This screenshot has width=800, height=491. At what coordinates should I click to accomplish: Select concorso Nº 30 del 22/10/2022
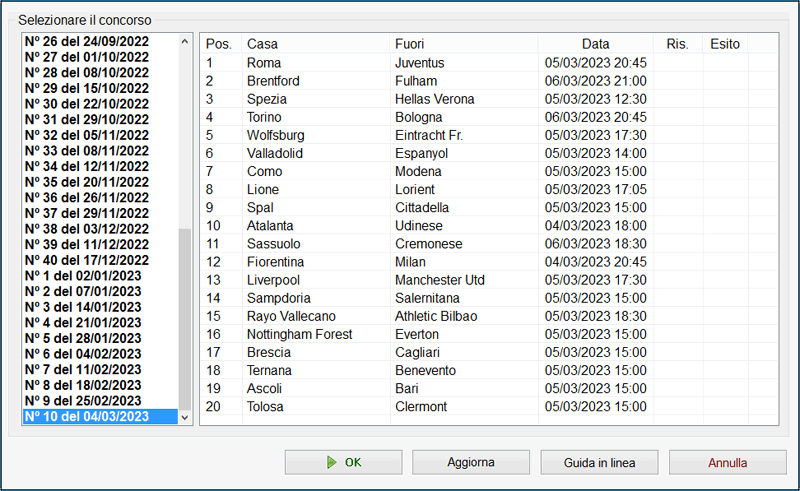click(101, 104)
